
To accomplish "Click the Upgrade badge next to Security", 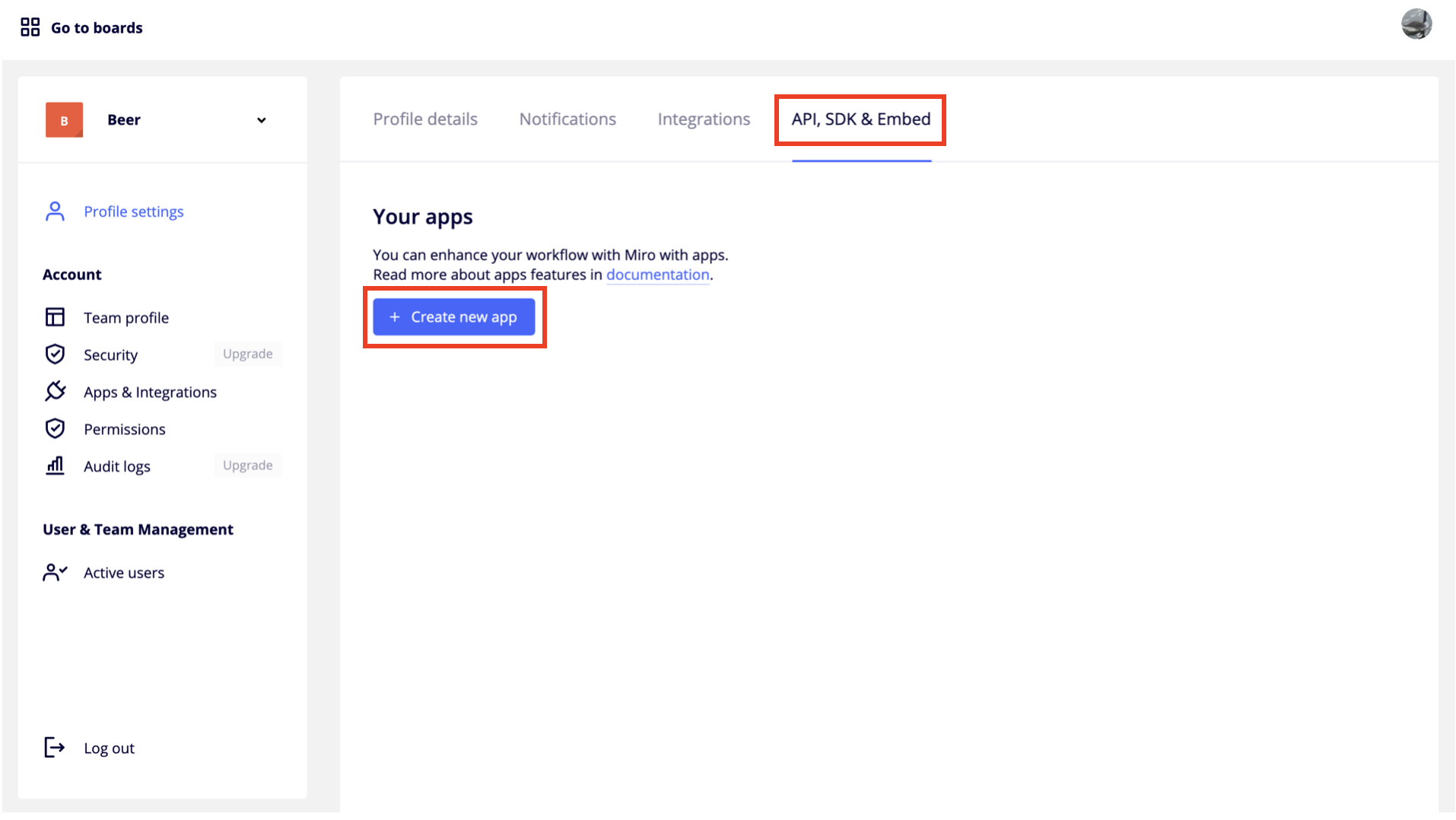I will point(247,354).
